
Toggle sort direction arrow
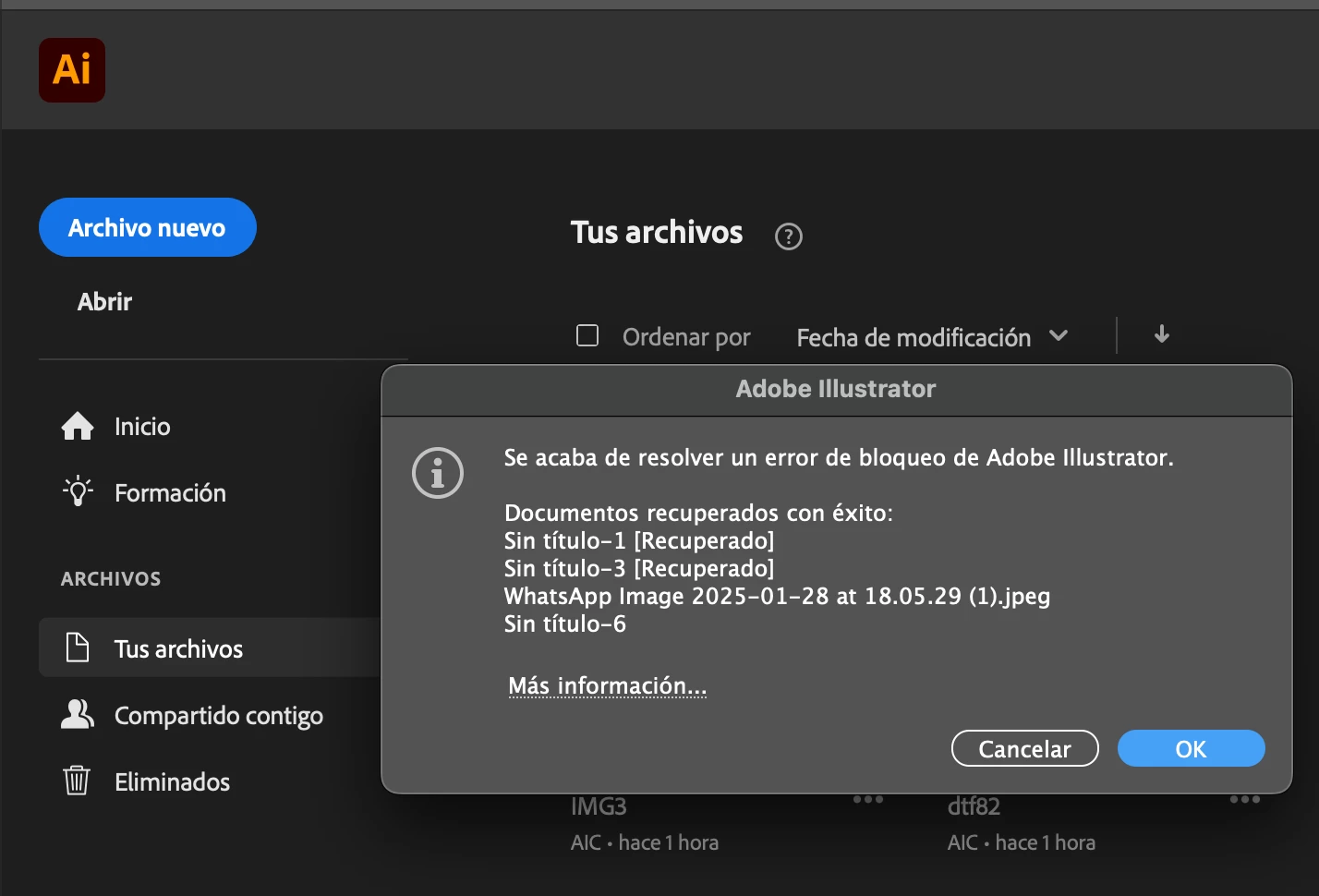tap(1162, 334)
